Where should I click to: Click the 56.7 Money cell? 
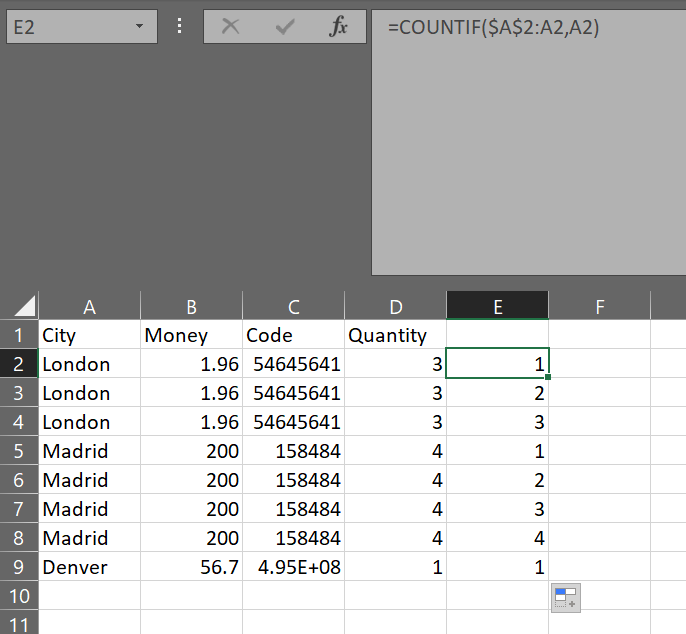click(x=192, y=566)
